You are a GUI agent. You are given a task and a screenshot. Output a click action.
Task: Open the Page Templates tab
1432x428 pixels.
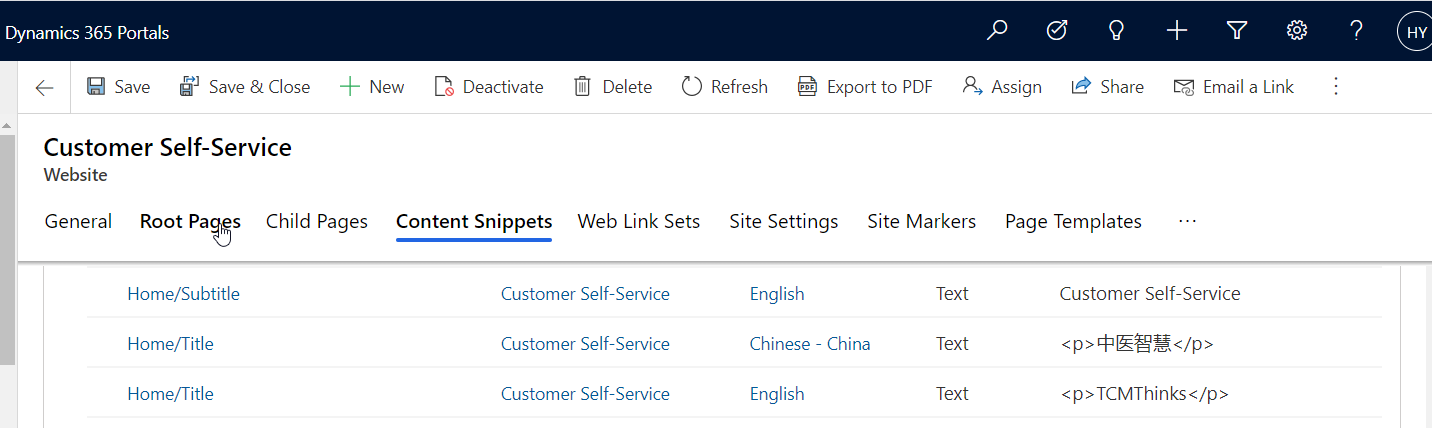click(x=1073, y=222)
